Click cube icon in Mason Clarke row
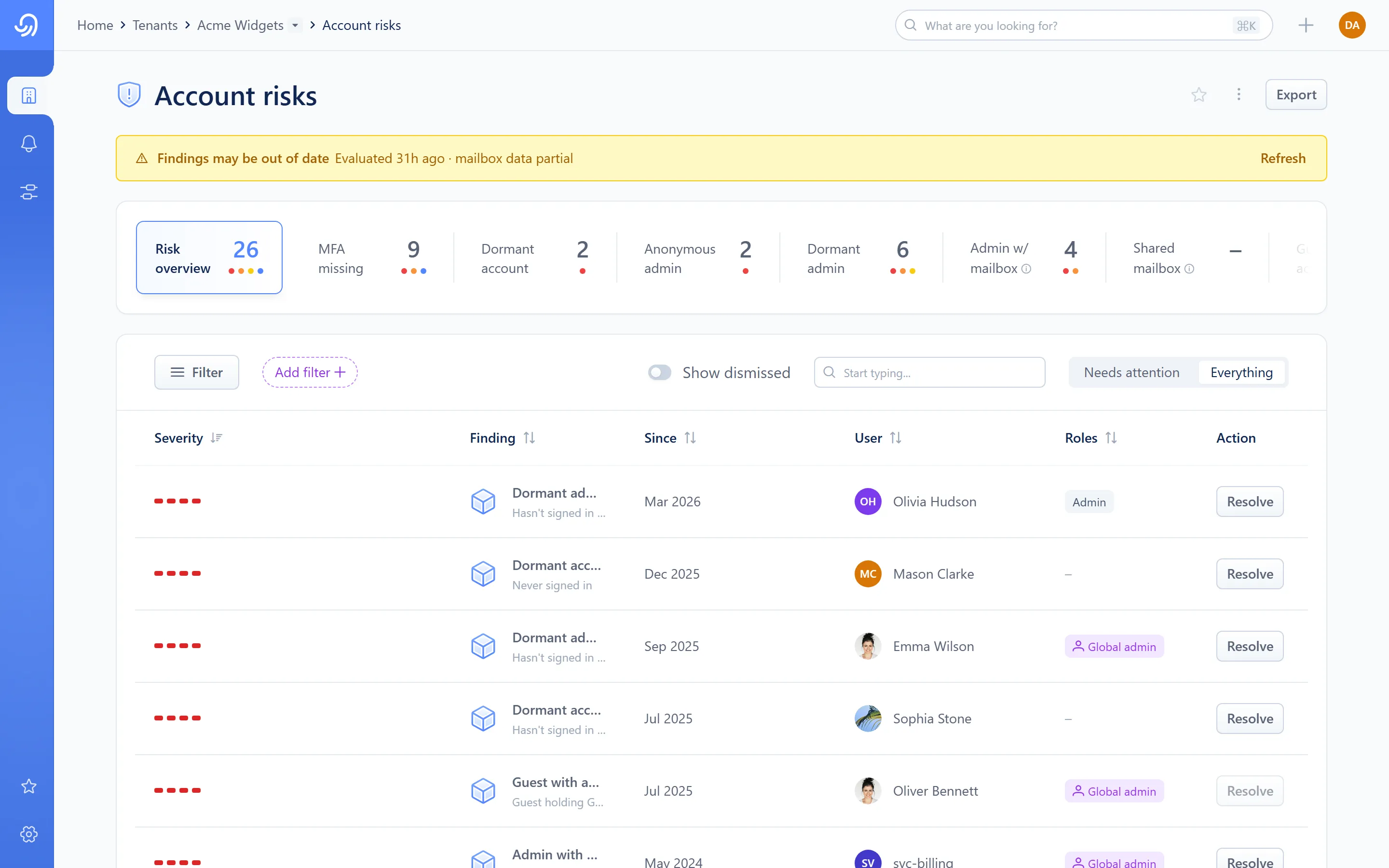 coord(483,574)
